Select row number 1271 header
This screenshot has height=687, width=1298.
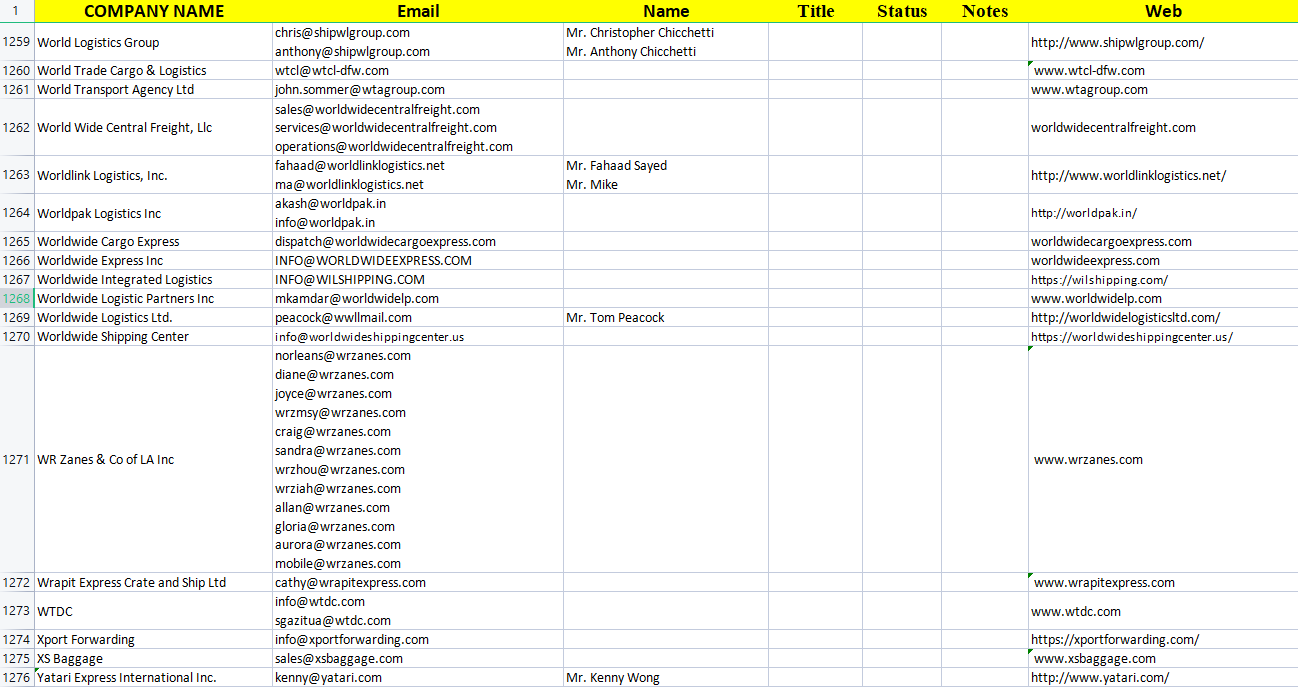tap(17, 460)
